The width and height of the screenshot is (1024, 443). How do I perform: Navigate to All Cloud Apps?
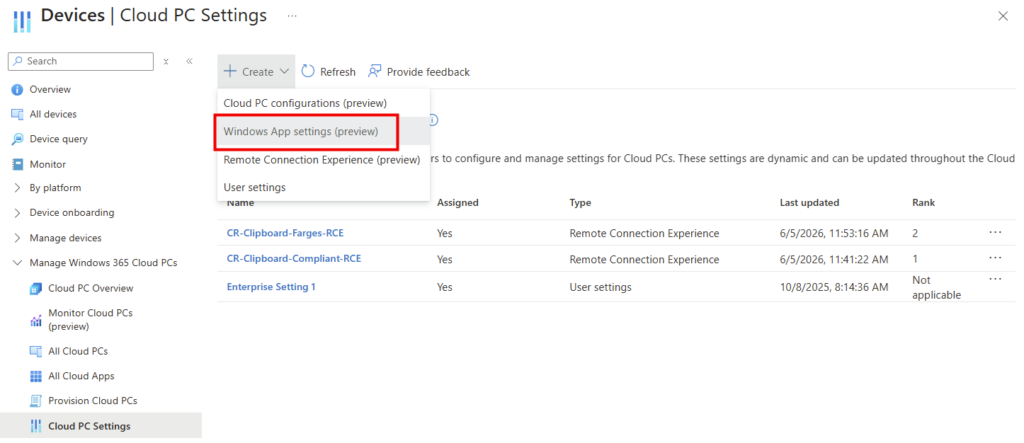tap(81, 376)
